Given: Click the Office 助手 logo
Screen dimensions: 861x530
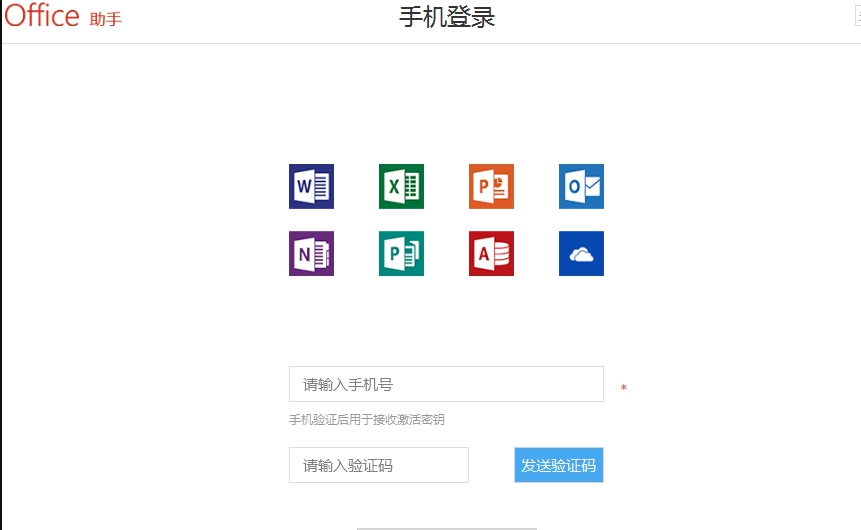Looking at the screenshot, I should click(63, 15).
